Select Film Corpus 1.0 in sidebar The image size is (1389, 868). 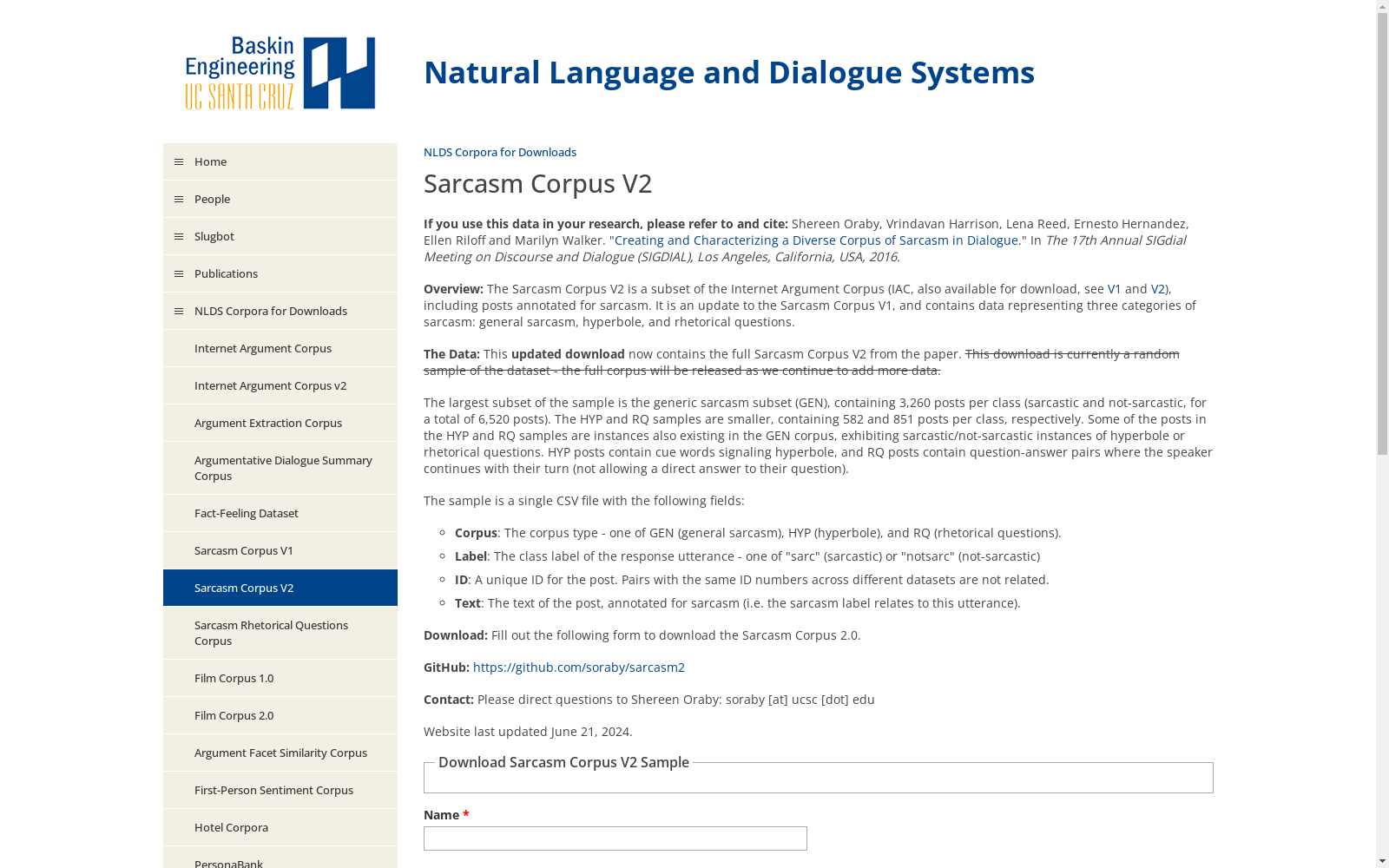point(280,678)
